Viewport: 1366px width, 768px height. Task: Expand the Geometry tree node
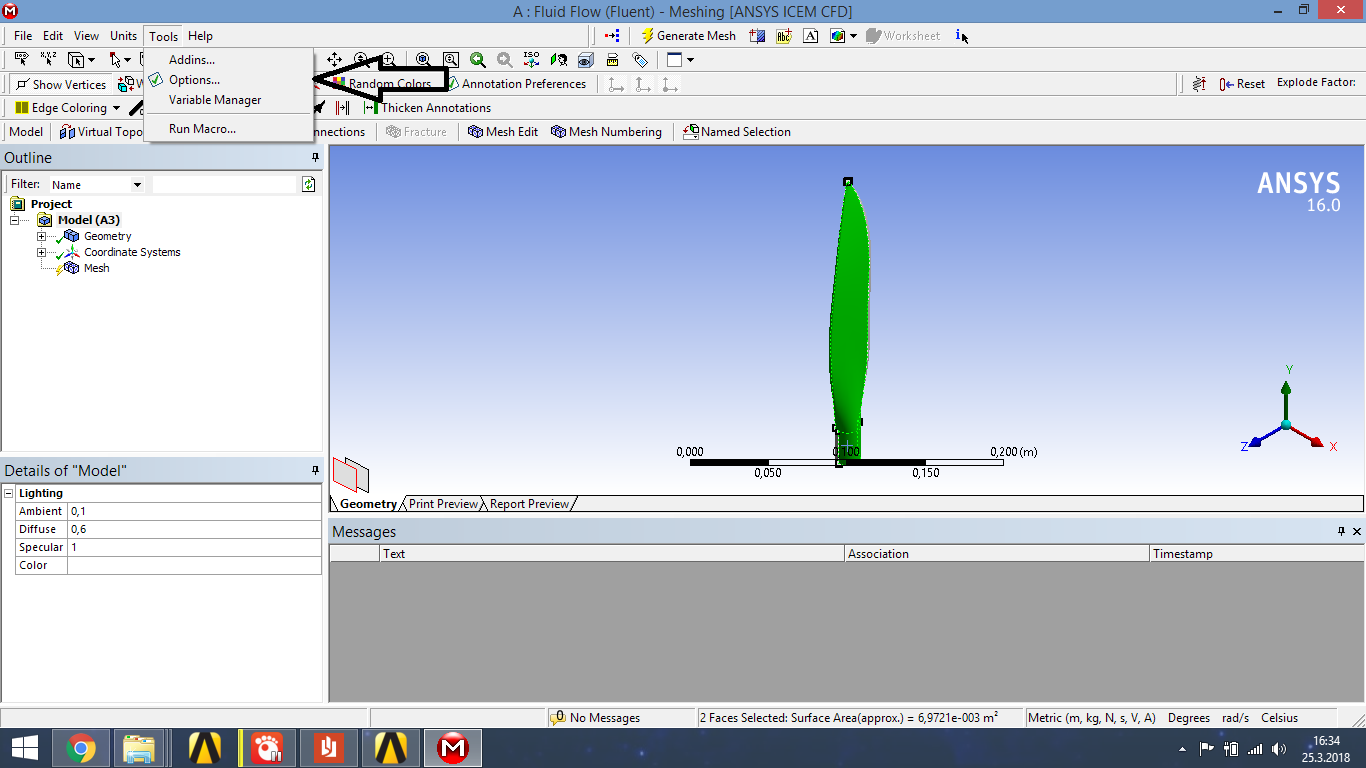point(41,236)
